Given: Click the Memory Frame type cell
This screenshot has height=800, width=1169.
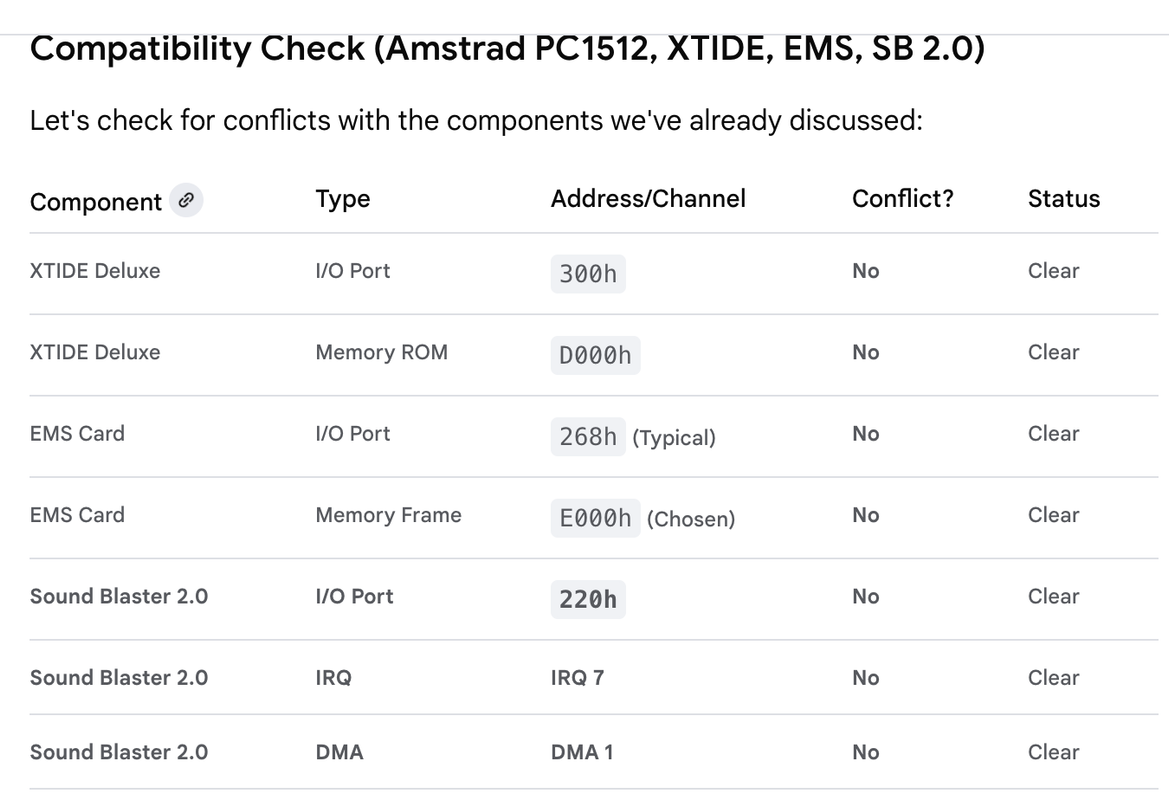Looking at the screenshot, I should [x=388, y=516].
